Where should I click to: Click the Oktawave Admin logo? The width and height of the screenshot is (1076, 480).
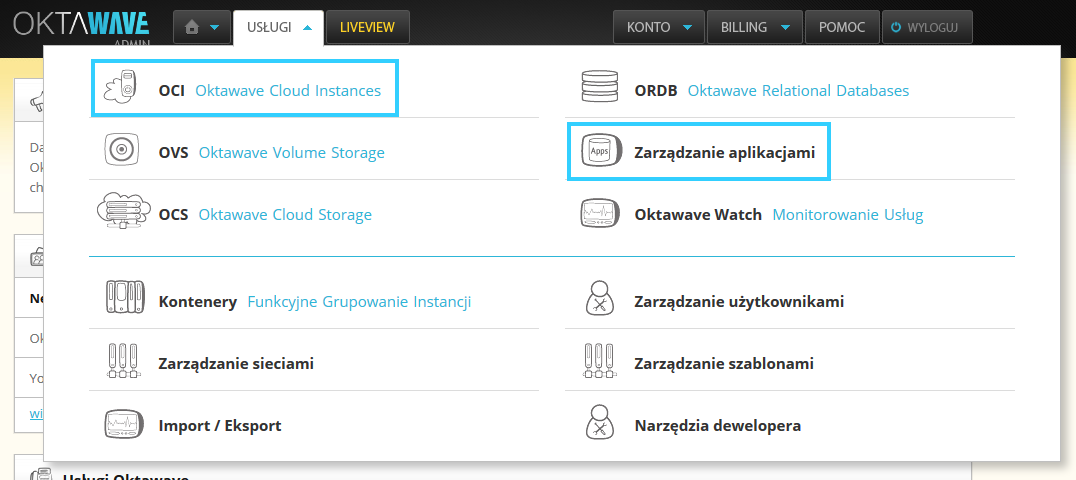[81, 26]
